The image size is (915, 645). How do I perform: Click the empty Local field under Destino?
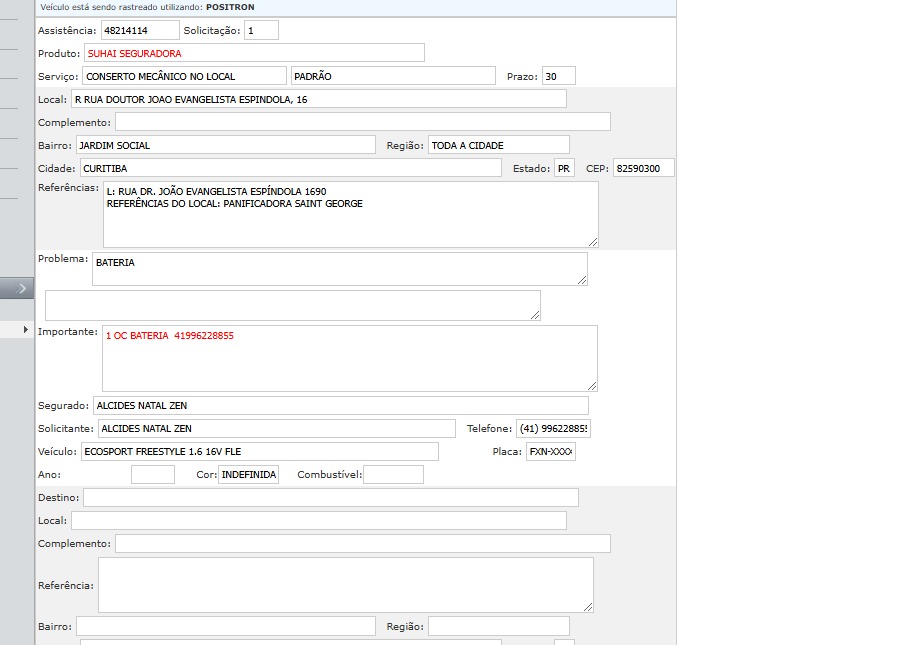[319, 520]
